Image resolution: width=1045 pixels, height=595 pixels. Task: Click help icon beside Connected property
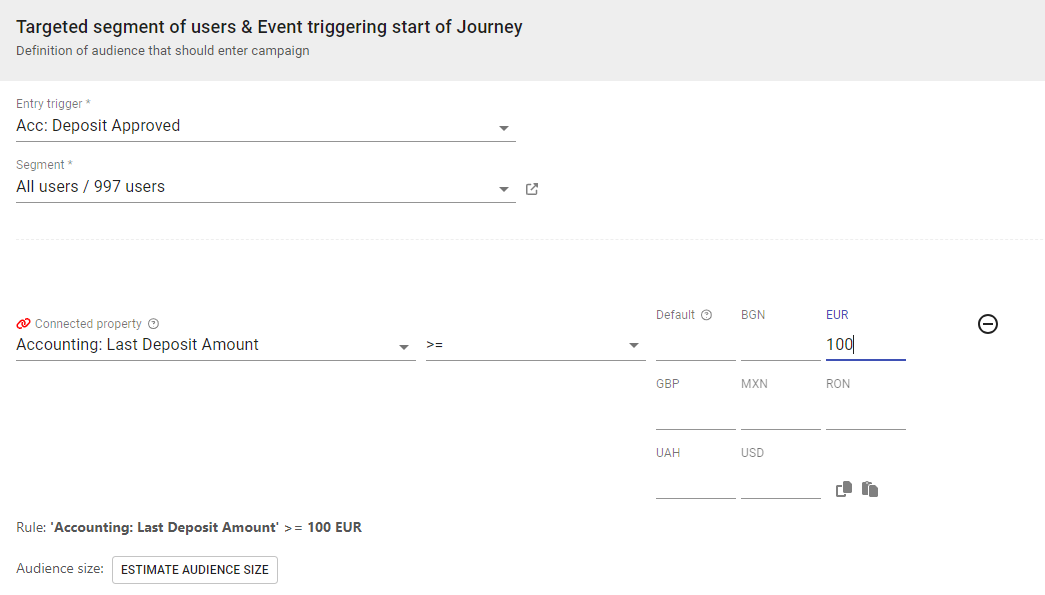pos(153,324)
